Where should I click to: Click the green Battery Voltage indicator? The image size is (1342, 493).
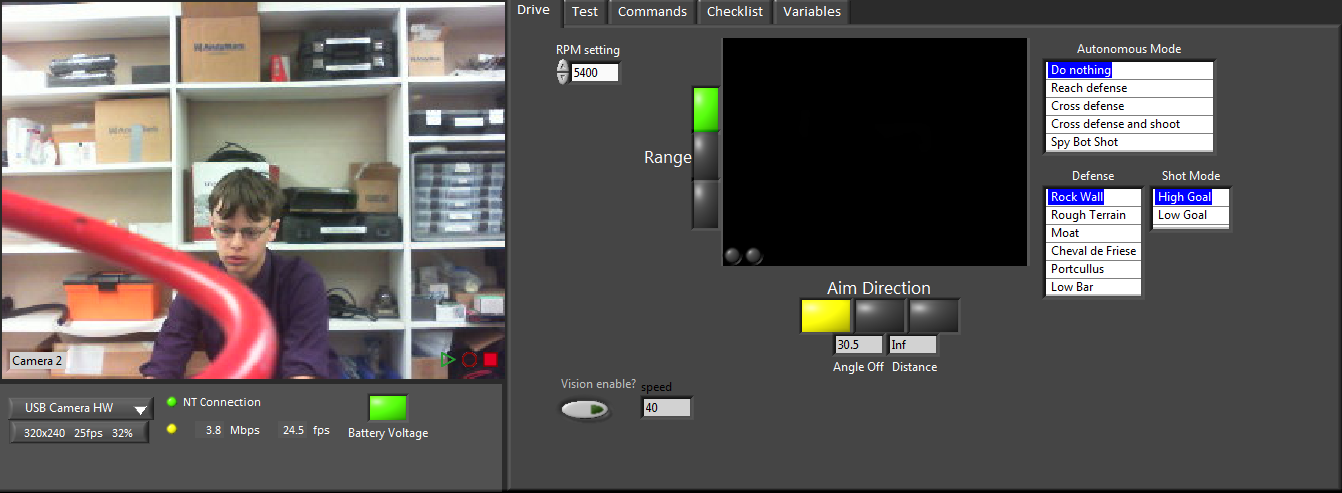point(388,408)
